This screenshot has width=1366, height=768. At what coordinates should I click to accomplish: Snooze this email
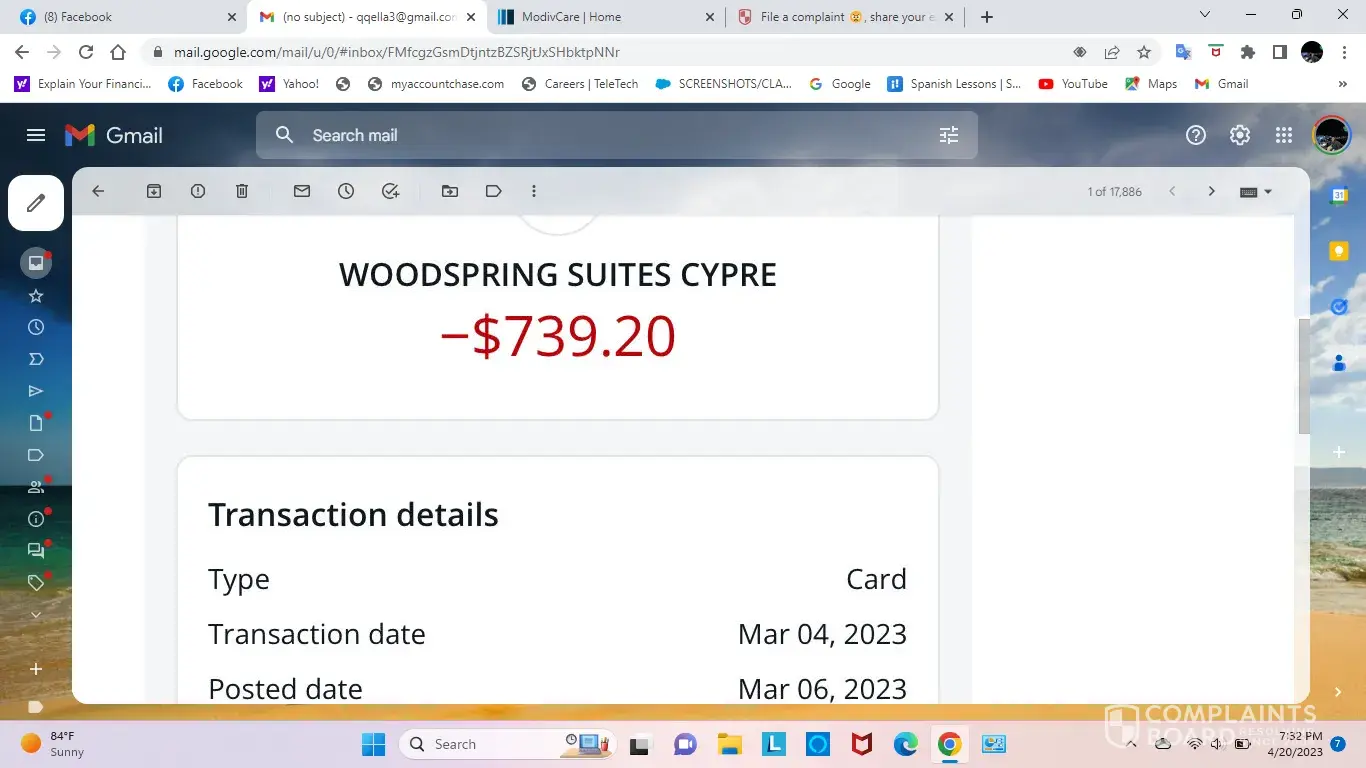click(346, 191)
